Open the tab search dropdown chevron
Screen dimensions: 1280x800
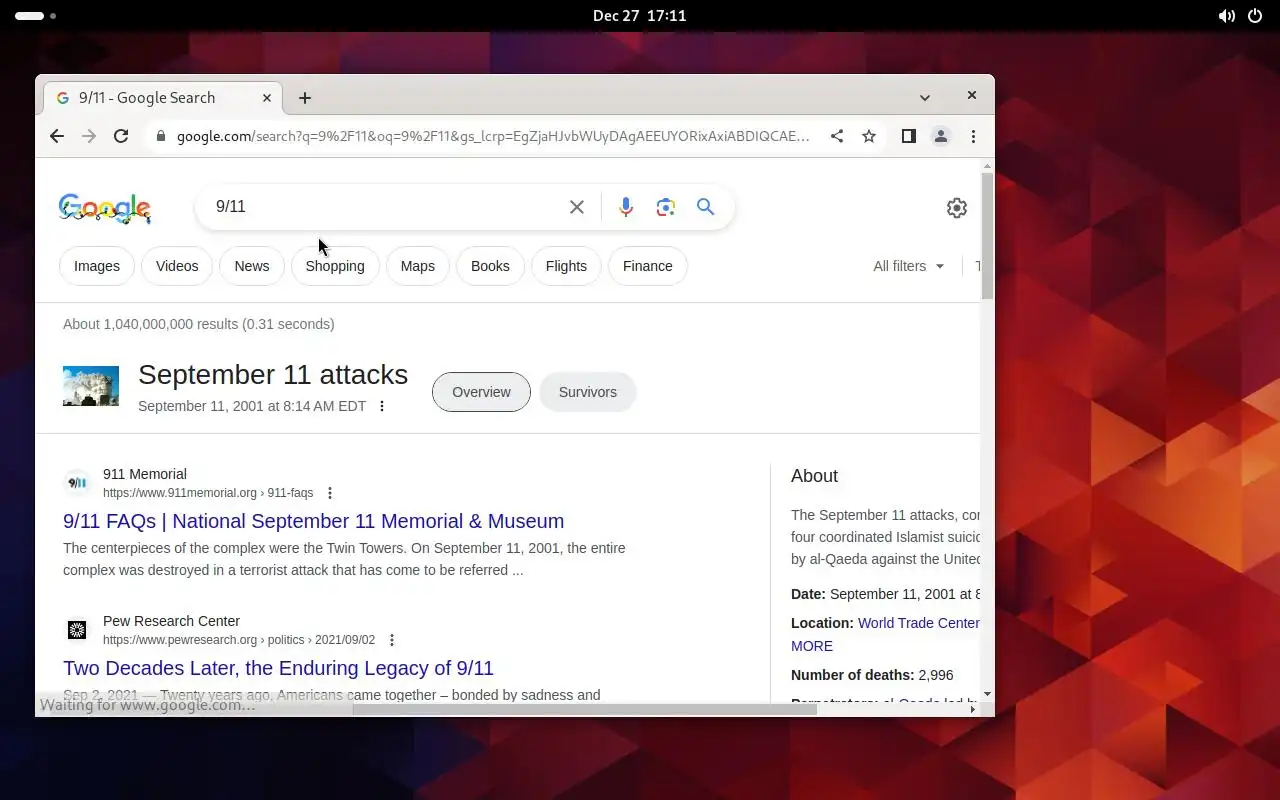[925, 98]
